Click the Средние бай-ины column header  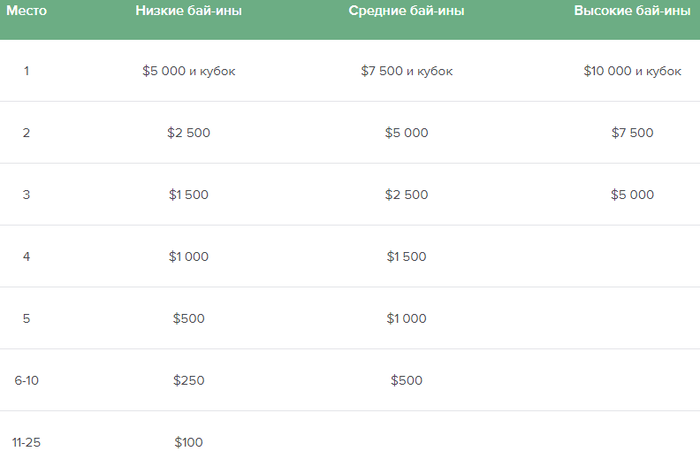(x=406, y=10)
